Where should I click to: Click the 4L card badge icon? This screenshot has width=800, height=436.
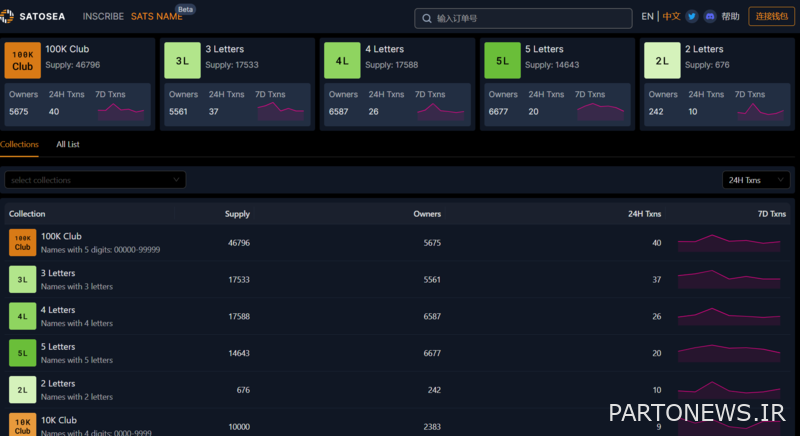[x=342, y=60]
